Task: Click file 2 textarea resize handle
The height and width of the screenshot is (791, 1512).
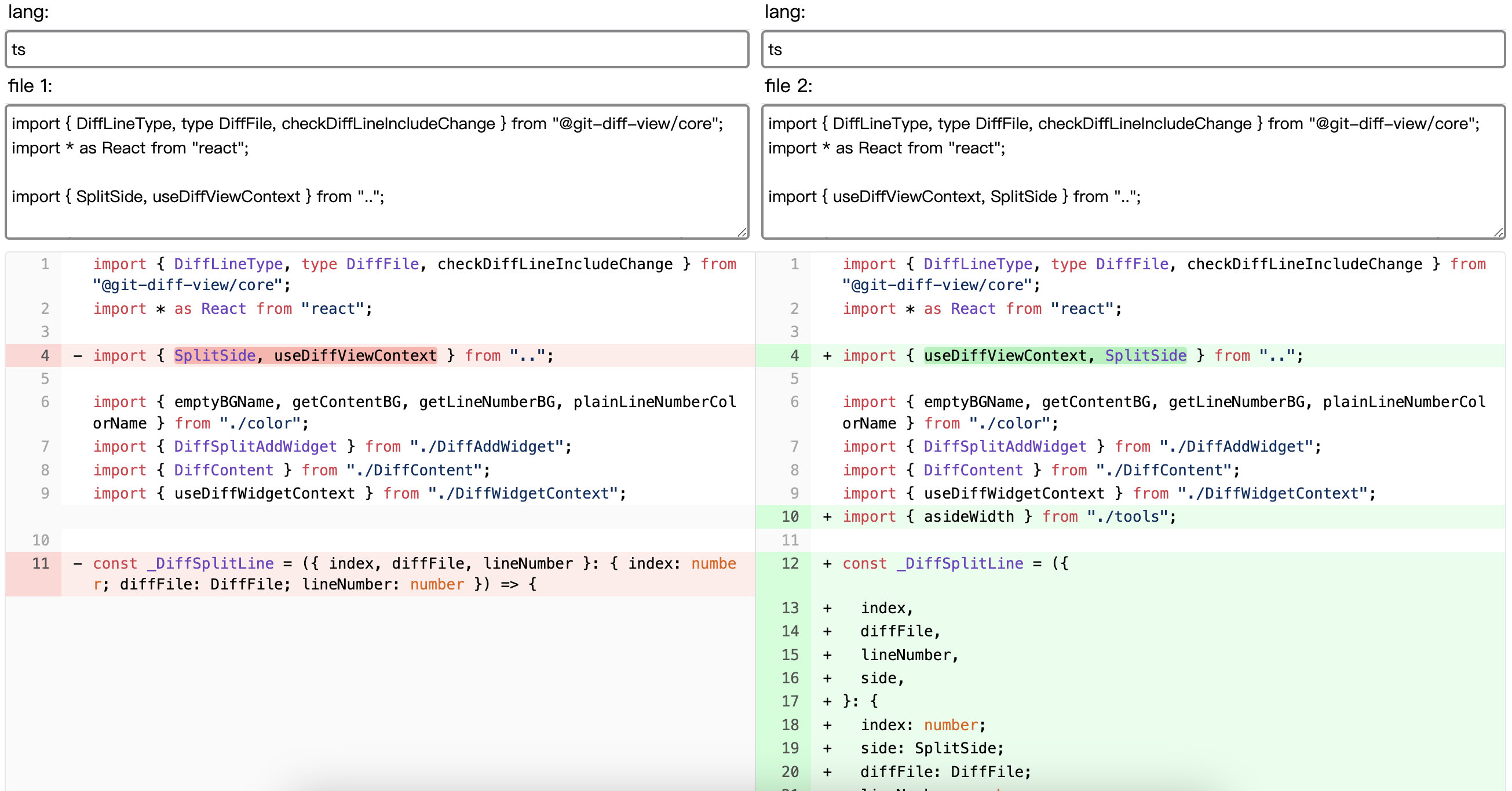Action: click(1499, 232)
